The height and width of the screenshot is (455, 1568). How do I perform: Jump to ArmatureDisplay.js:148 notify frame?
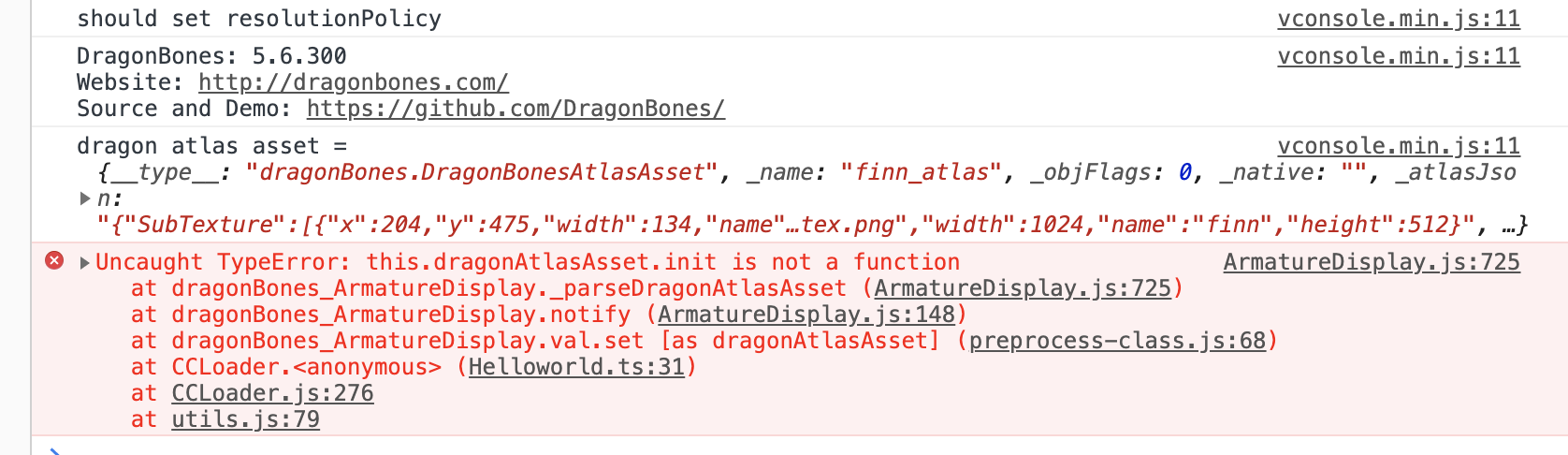click(806, 315)
